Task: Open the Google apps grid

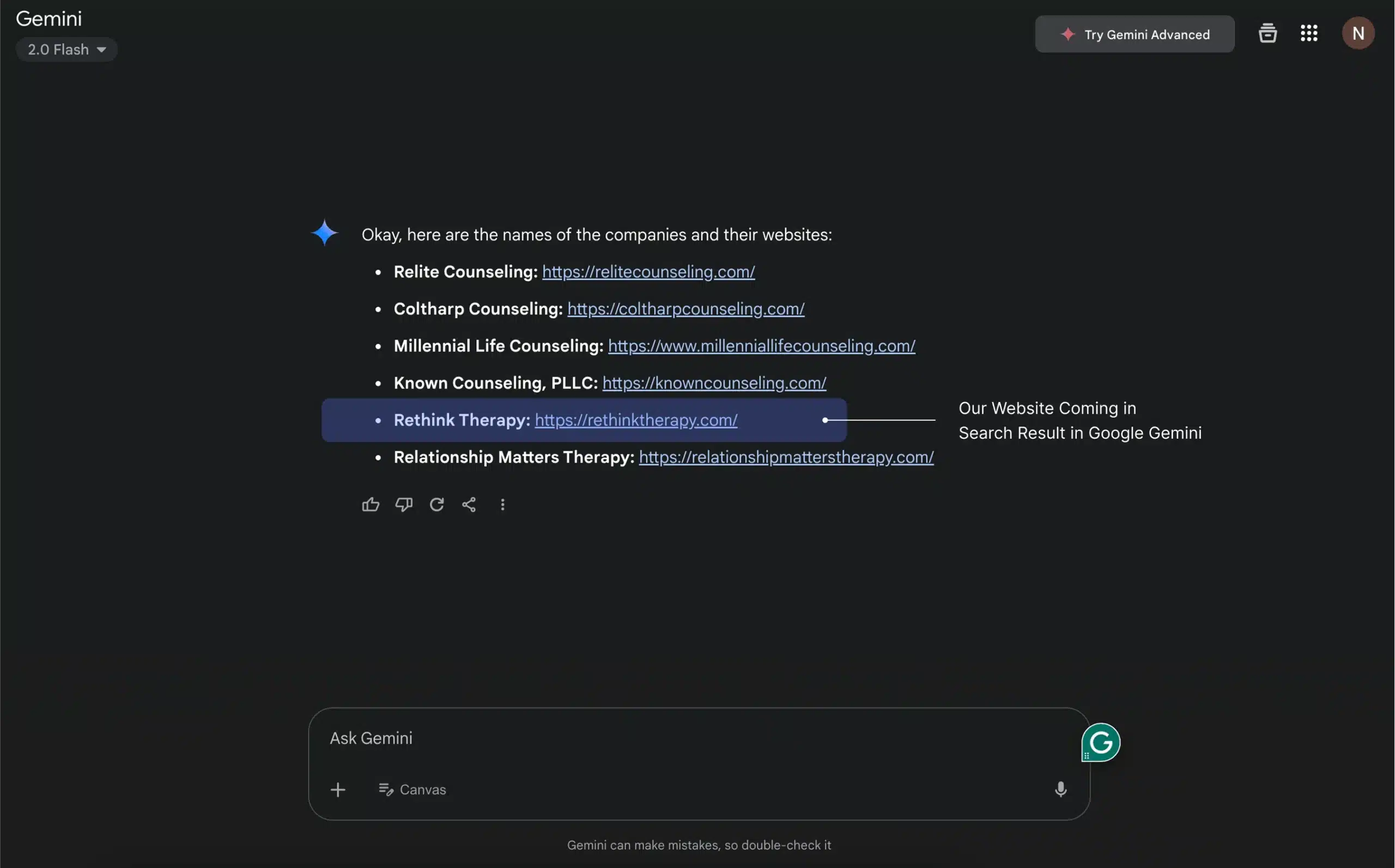Action: point(1309,33)
